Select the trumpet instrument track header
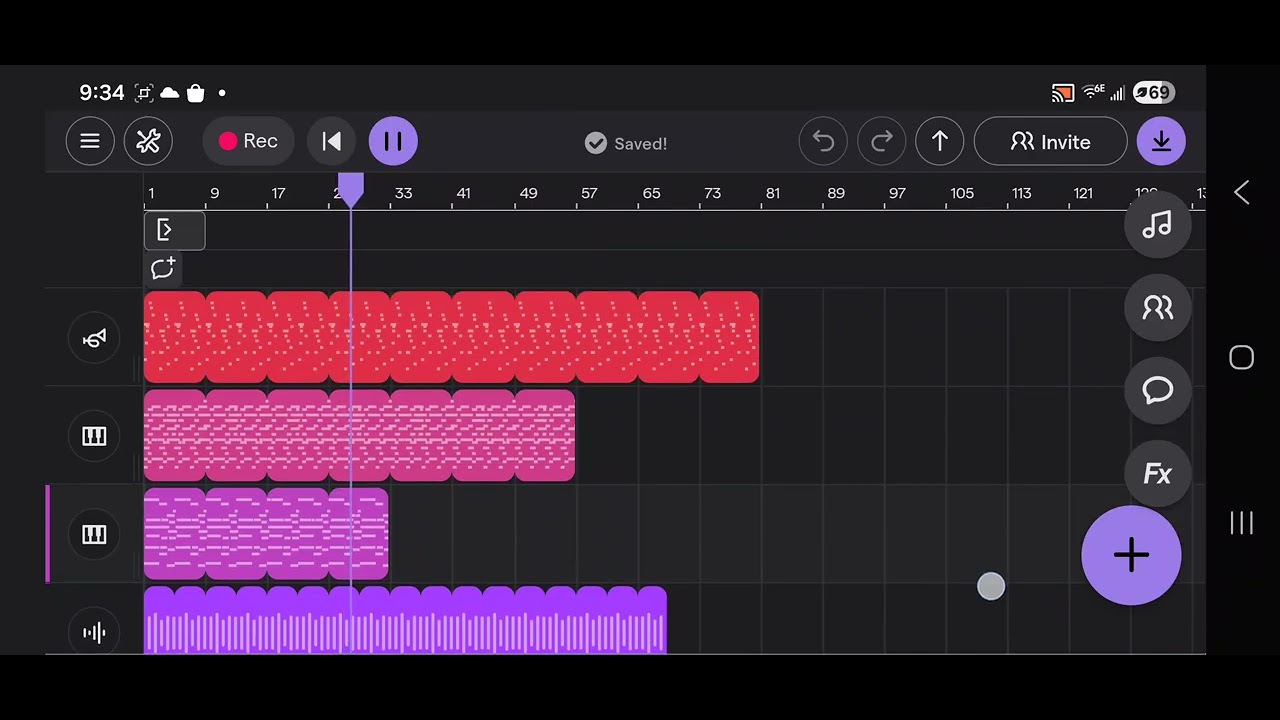The image size is (1280, 720). (x=94, y=338)
